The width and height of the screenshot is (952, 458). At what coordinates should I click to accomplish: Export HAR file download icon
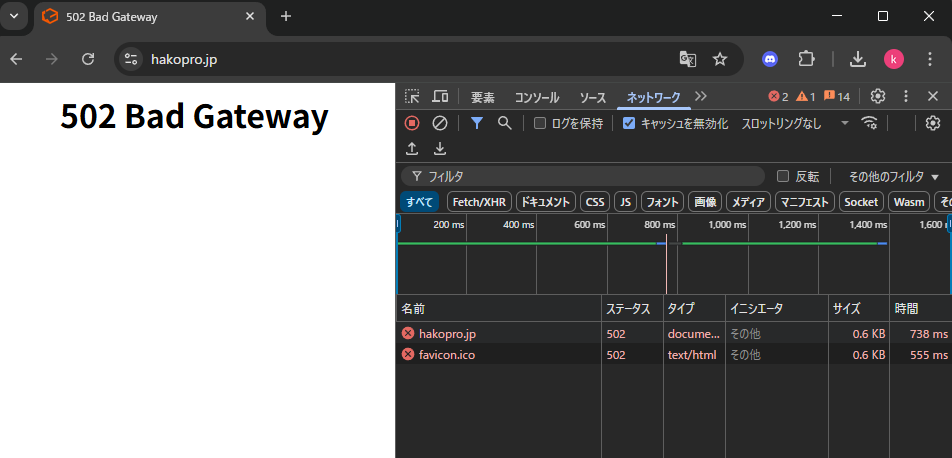point(440,149)
